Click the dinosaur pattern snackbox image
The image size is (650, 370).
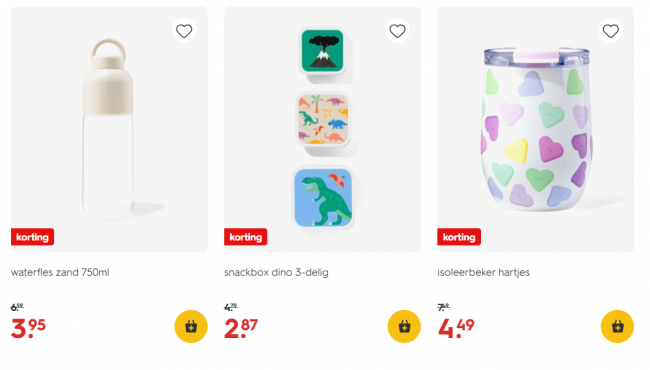(323, 119)
